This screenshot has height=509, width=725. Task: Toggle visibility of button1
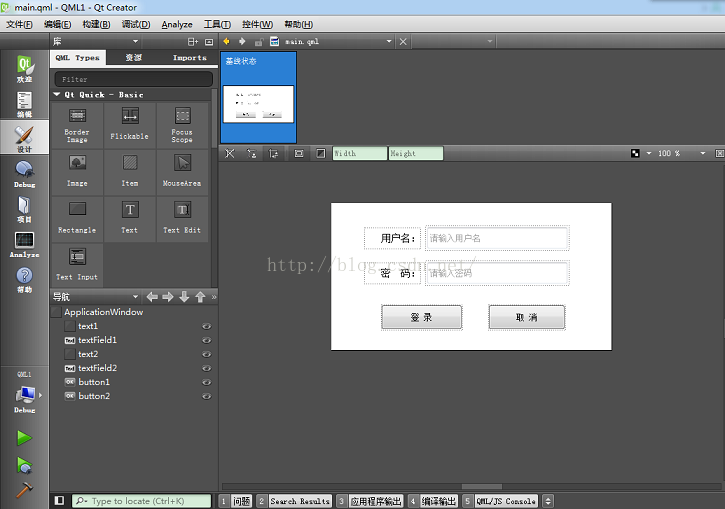coord(207,382)
